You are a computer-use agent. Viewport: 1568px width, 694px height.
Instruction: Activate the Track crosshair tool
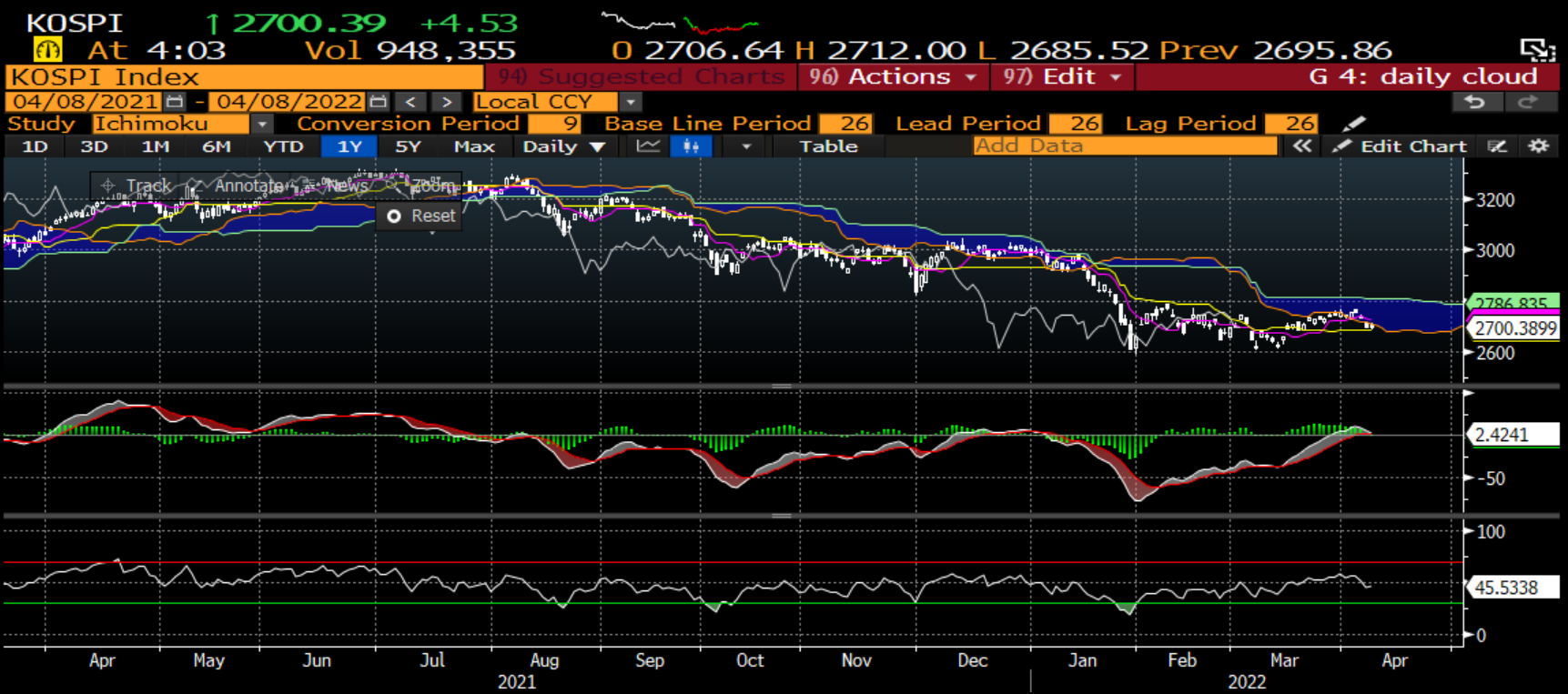click(x=136, y=186)
